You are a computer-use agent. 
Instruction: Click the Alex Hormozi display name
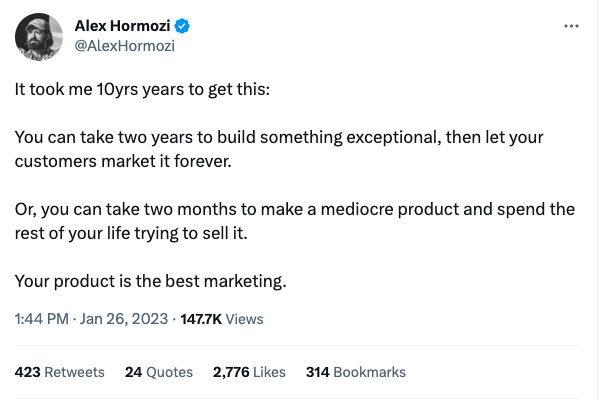point(125,25)
